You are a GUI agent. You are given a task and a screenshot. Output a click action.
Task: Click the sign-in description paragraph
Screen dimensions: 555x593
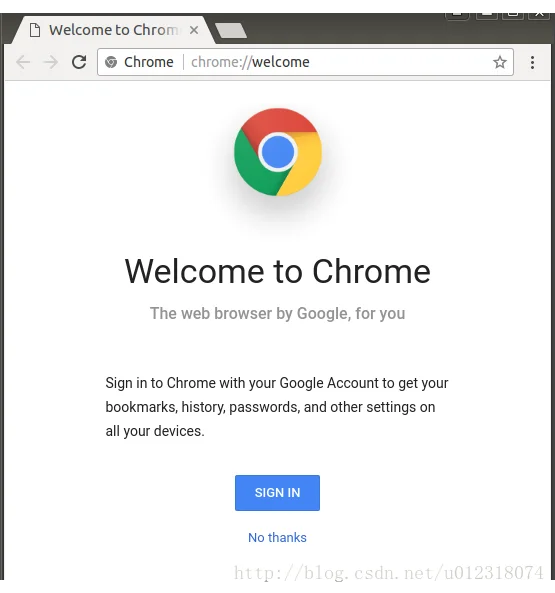[277, 407]
